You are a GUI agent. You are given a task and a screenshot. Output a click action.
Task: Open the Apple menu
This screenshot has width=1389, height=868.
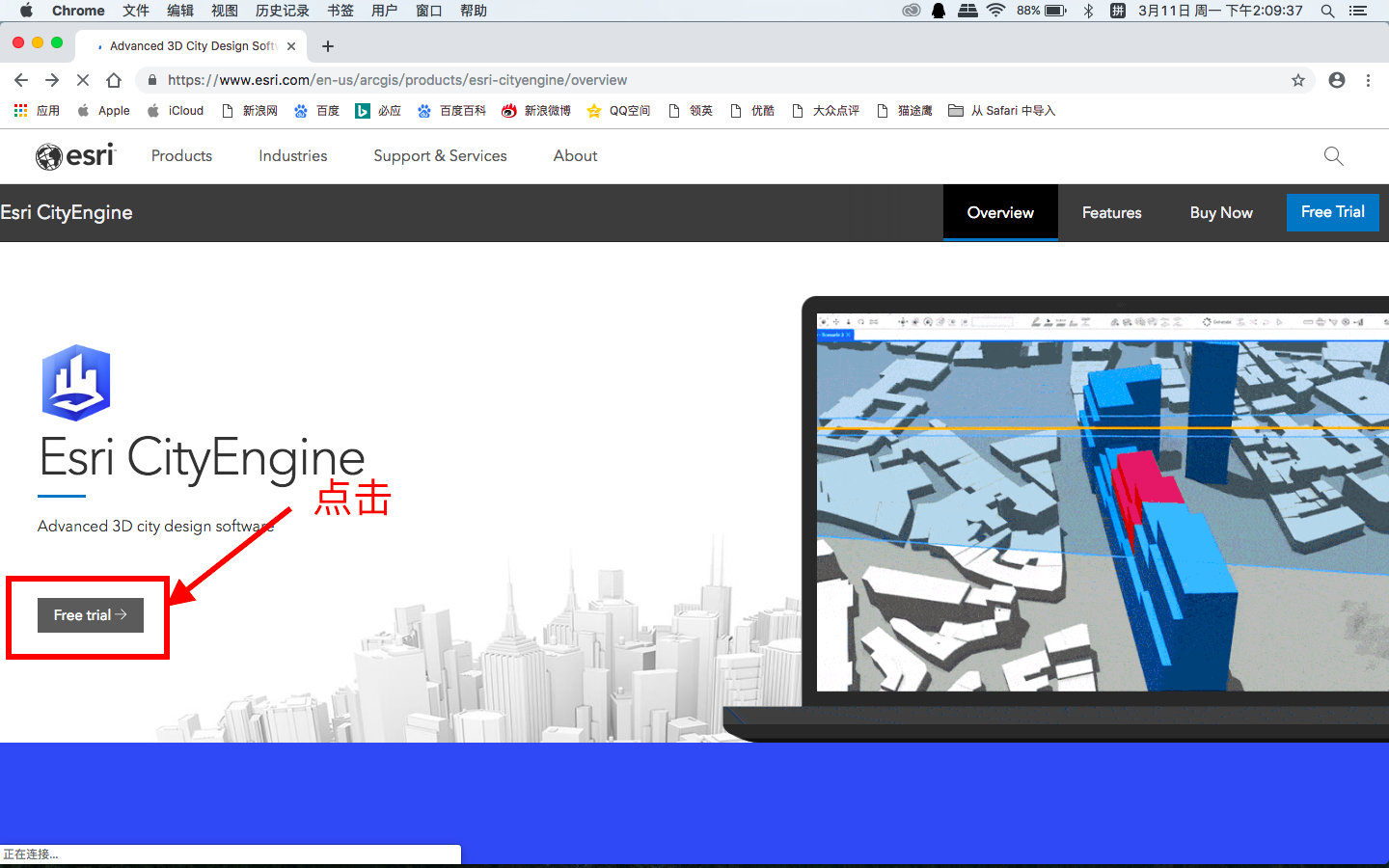26,11
